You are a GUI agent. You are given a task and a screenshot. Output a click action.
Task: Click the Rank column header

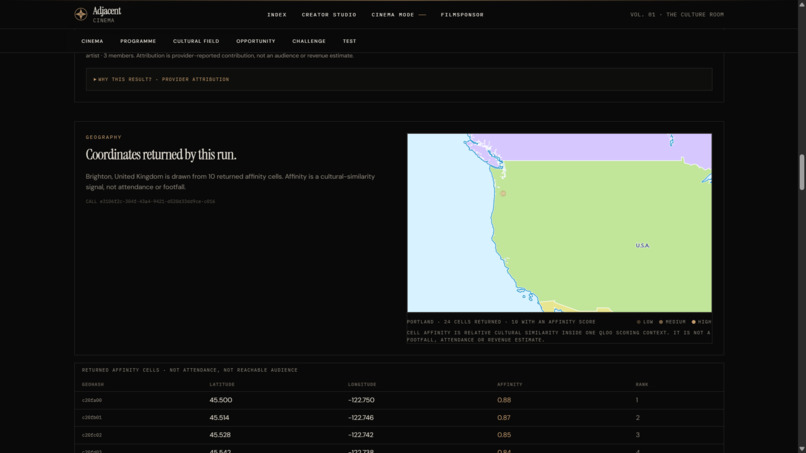point(642,385)
